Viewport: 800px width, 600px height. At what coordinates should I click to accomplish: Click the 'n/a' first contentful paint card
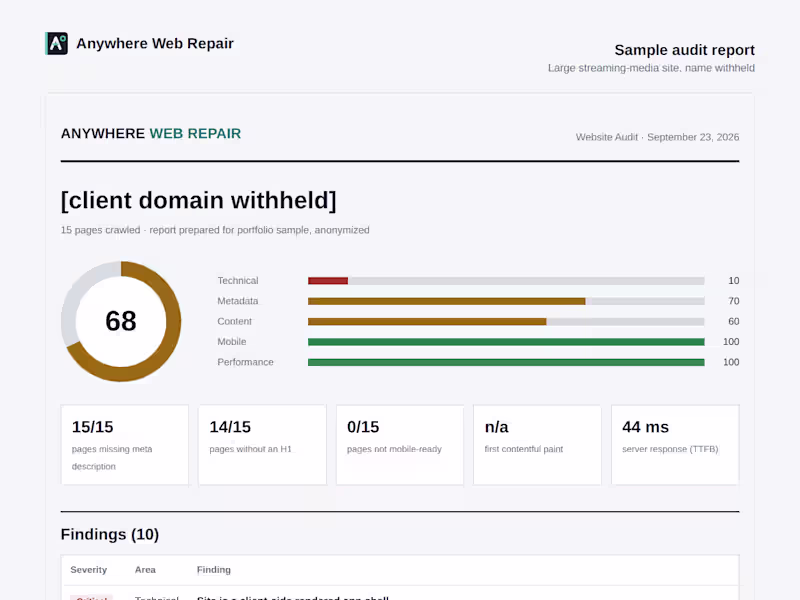tap(537, 445)
